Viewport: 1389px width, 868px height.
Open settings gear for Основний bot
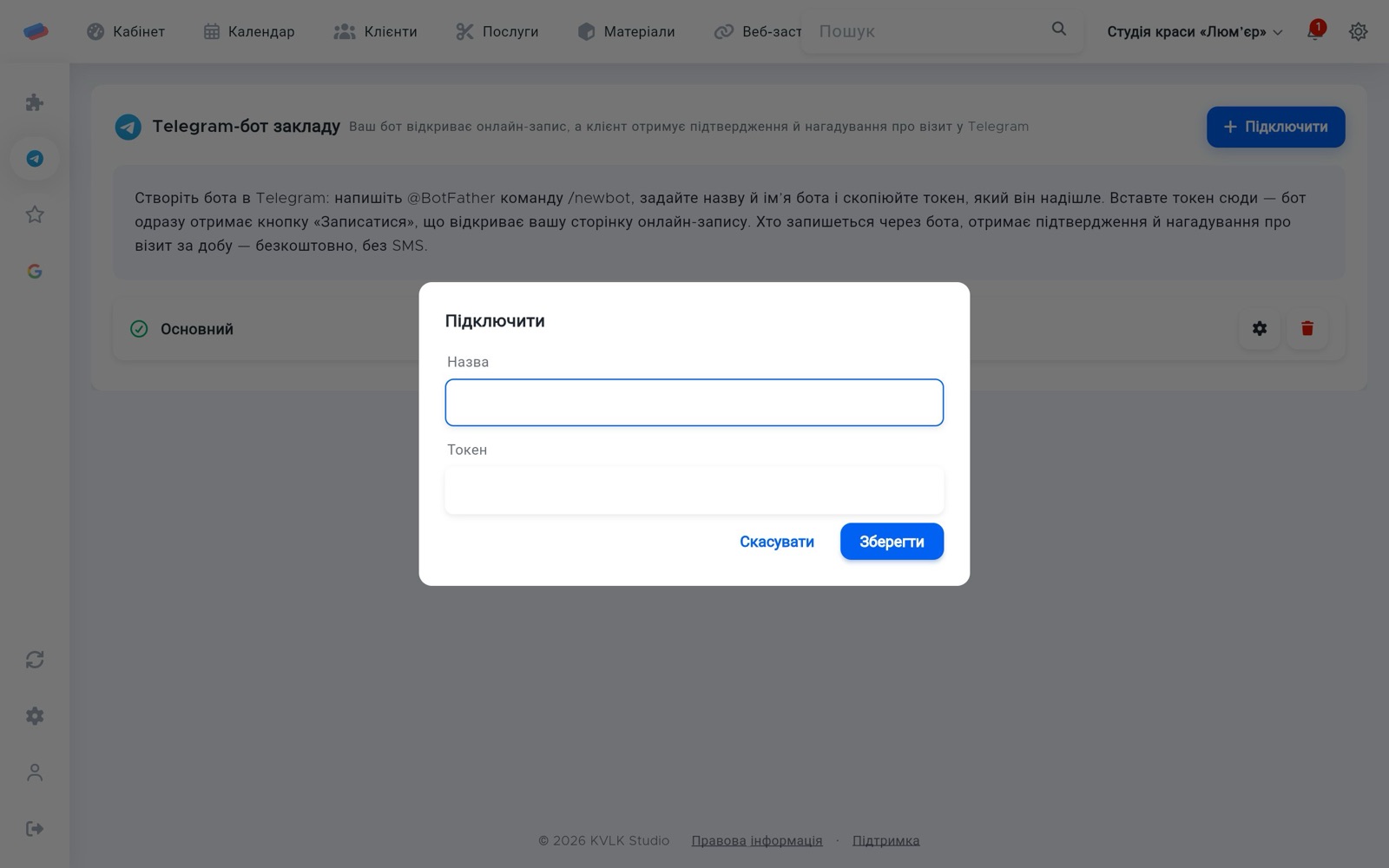(1260, 328)
